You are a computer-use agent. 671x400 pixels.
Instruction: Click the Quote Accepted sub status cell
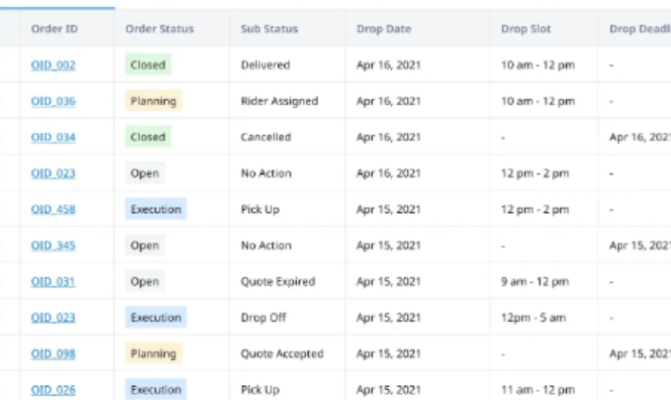(282, 354)
